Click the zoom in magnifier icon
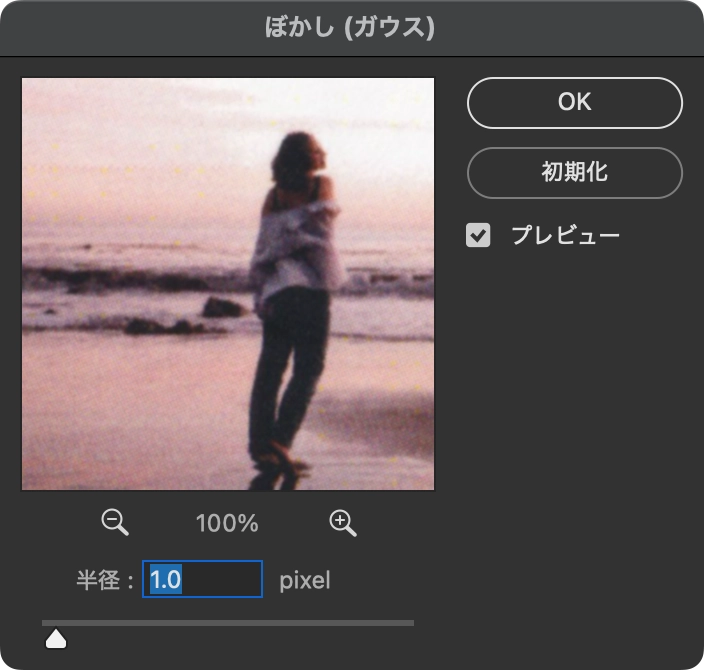Screen dimensions: 704x670 pos(343,522)
